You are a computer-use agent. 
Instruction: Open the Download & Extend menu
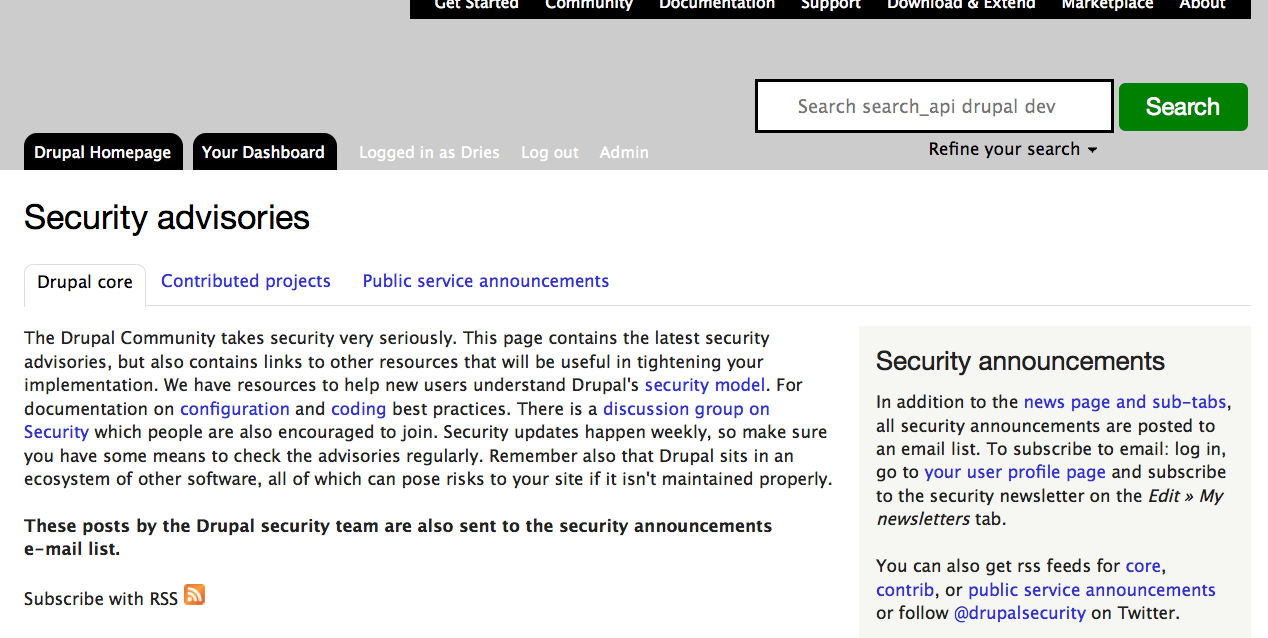(x=961, y=5)
